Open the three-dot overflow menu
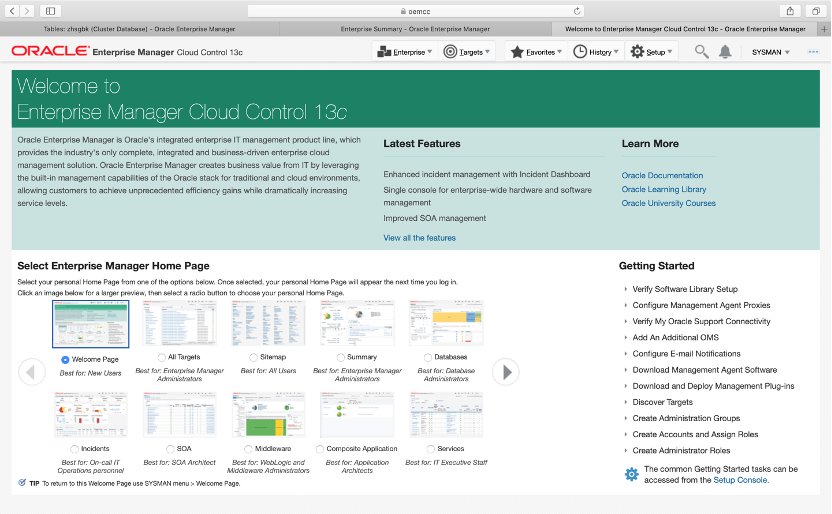 (x=813, y=52)
